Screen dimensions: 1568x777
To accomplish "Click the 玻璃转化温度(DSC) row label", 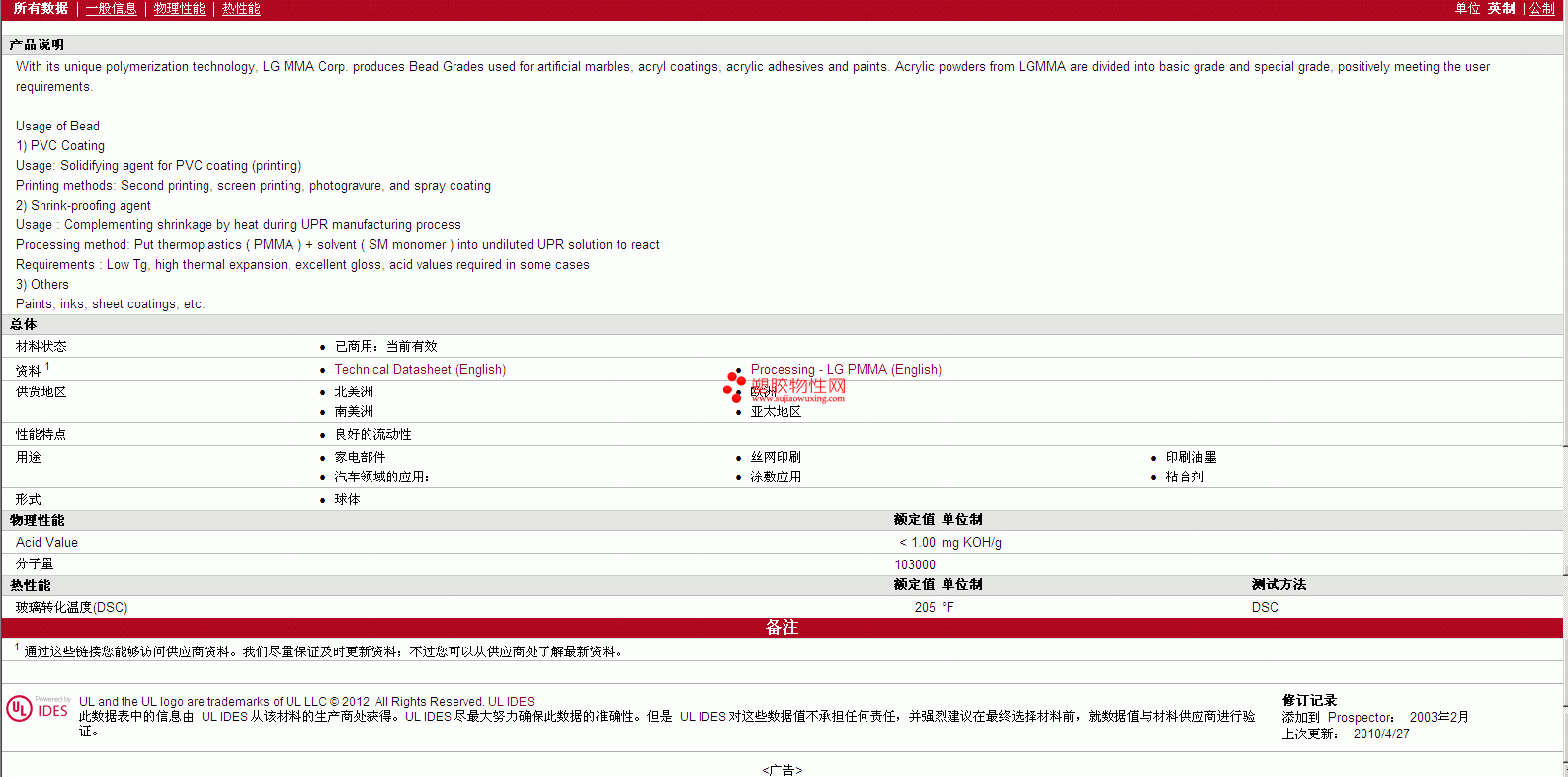I will (71, 608).
